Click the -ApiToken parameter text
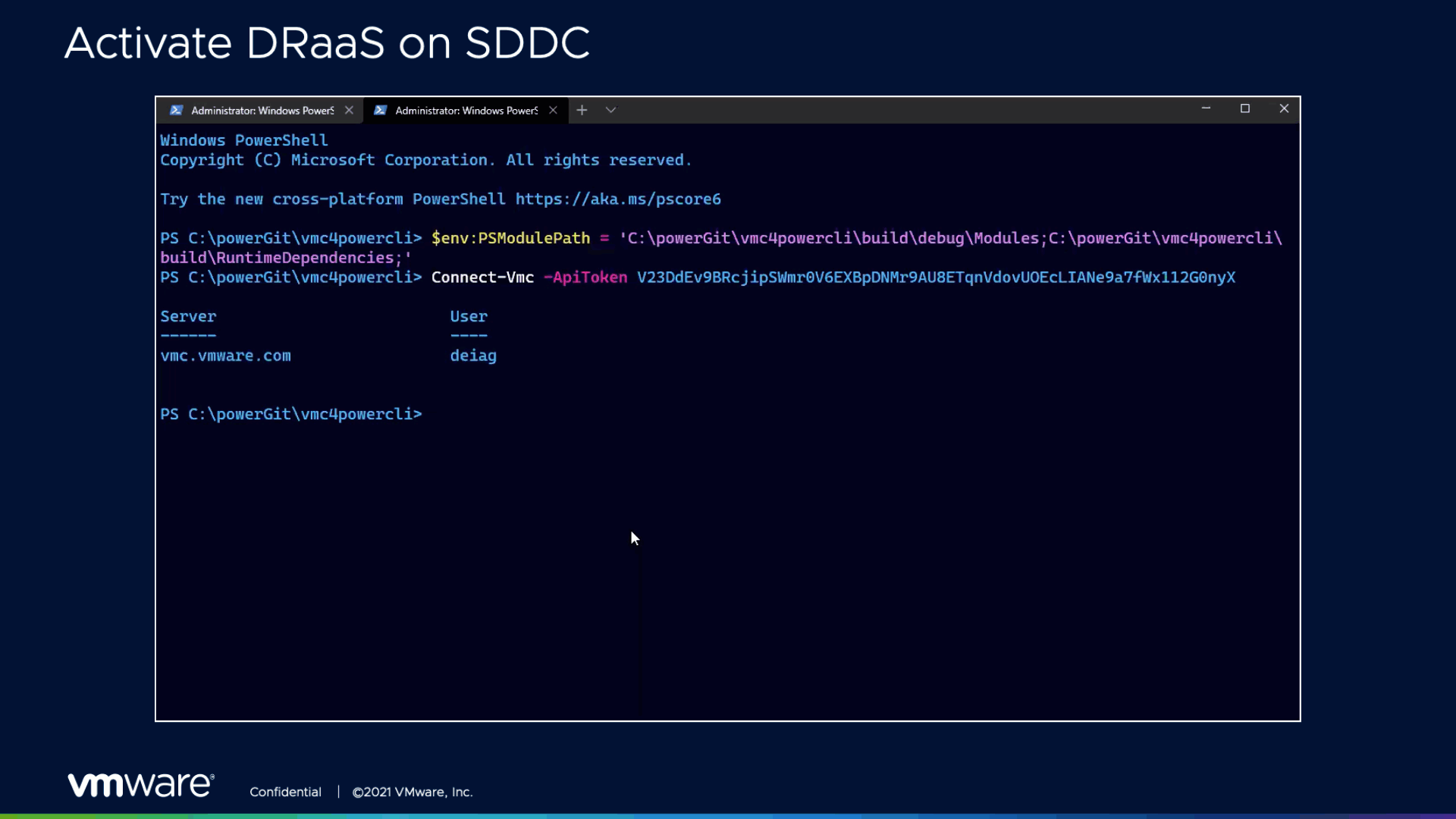The height and width of the screenshot is (819, 1456). pyautogui.click(x=585, y=278)
